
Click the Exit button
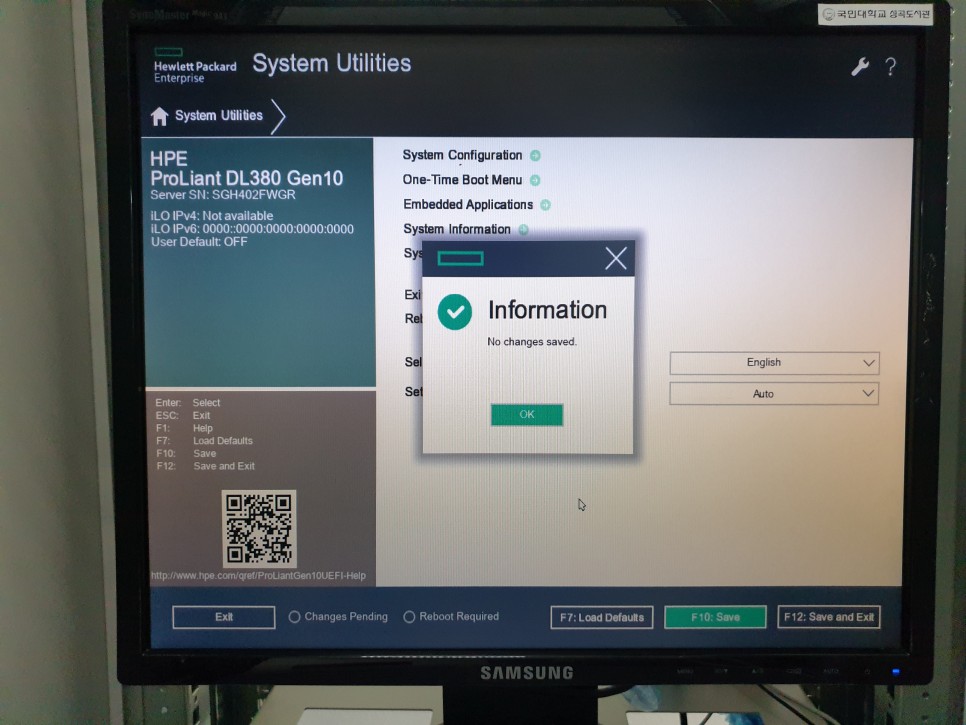[224, 617]
